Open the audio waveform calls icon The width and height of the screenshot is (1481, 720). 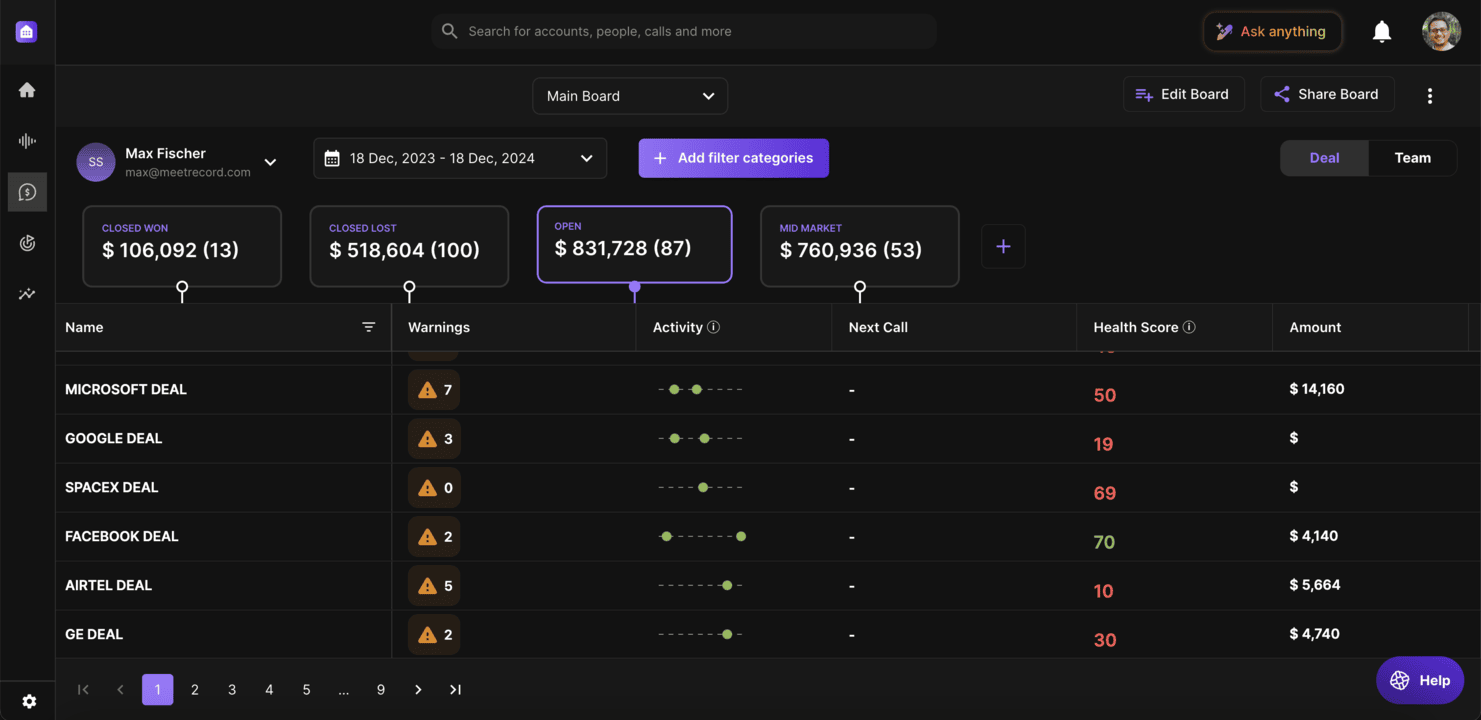27,141
